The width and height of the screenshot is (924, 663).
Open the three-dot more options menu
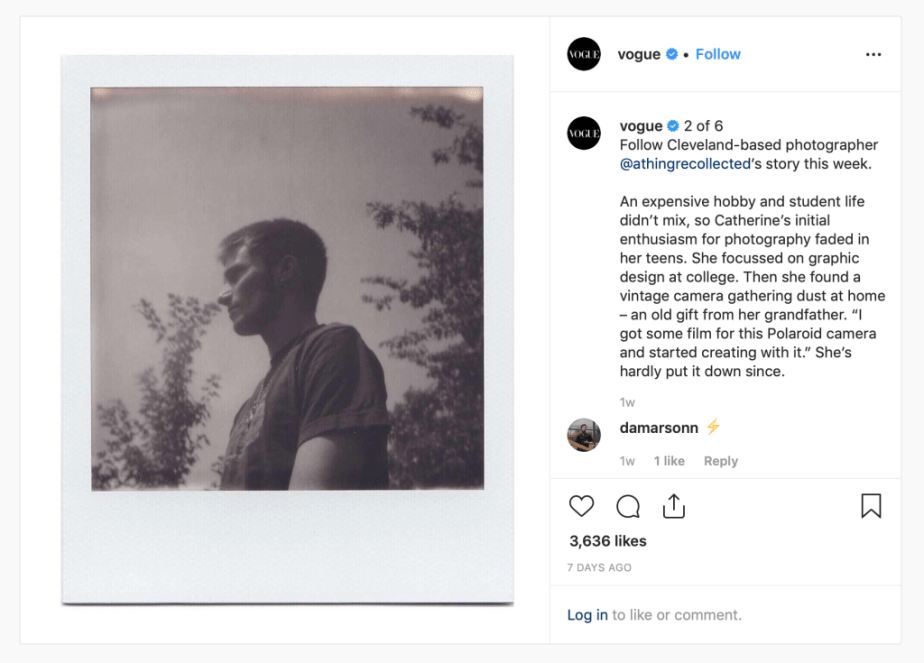pyautogui.click(x=873, y=55)
